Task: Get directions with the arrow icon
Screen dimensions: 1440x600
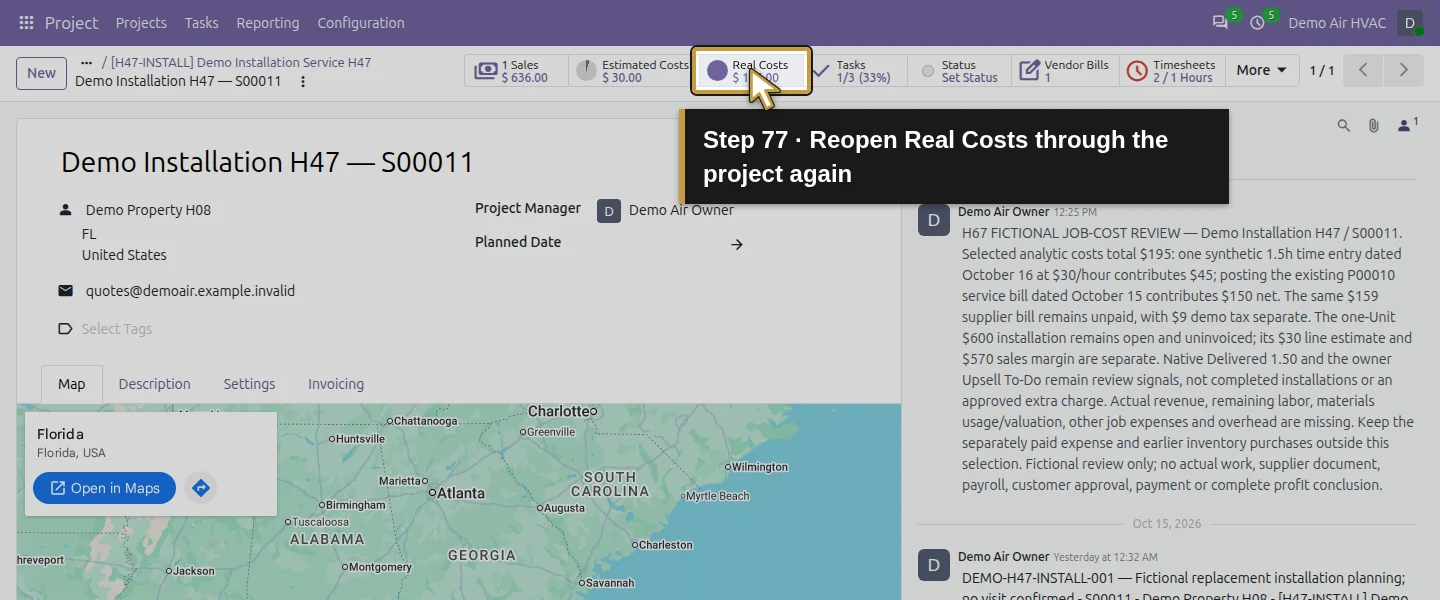Action: [201, 488]
